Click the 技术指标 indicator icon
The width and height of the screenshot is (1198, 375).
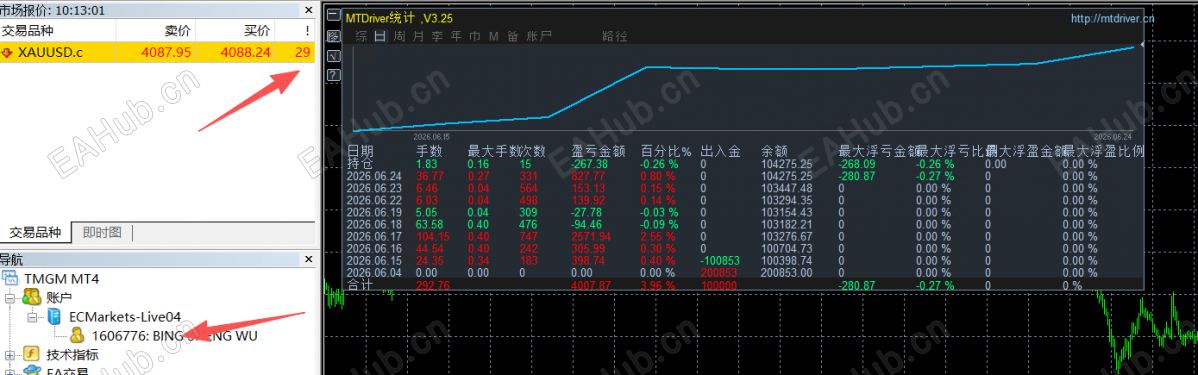coord(31,354)
